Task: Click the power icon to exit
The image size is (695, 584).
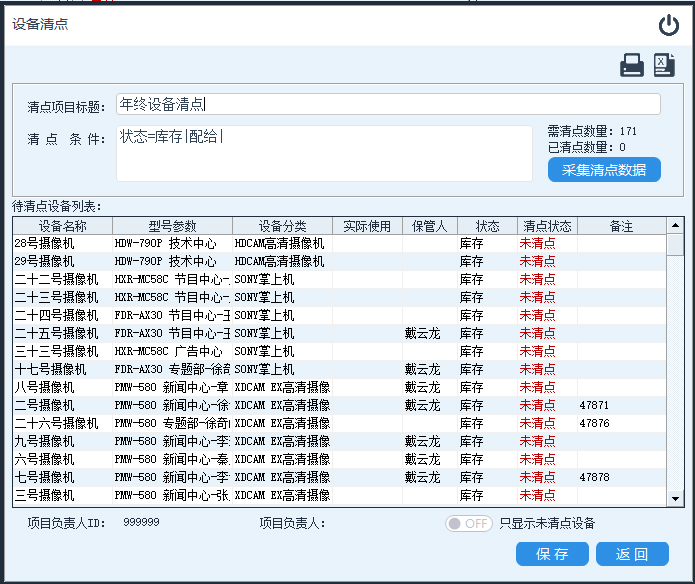Action: (668, 26)
